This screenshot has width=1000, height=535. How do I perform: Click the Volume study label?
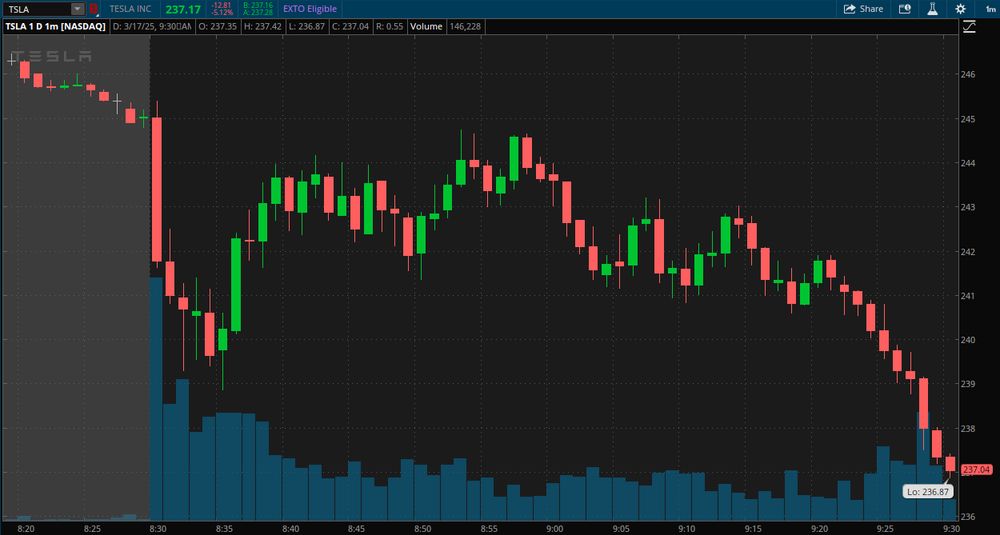coord(426,27)
